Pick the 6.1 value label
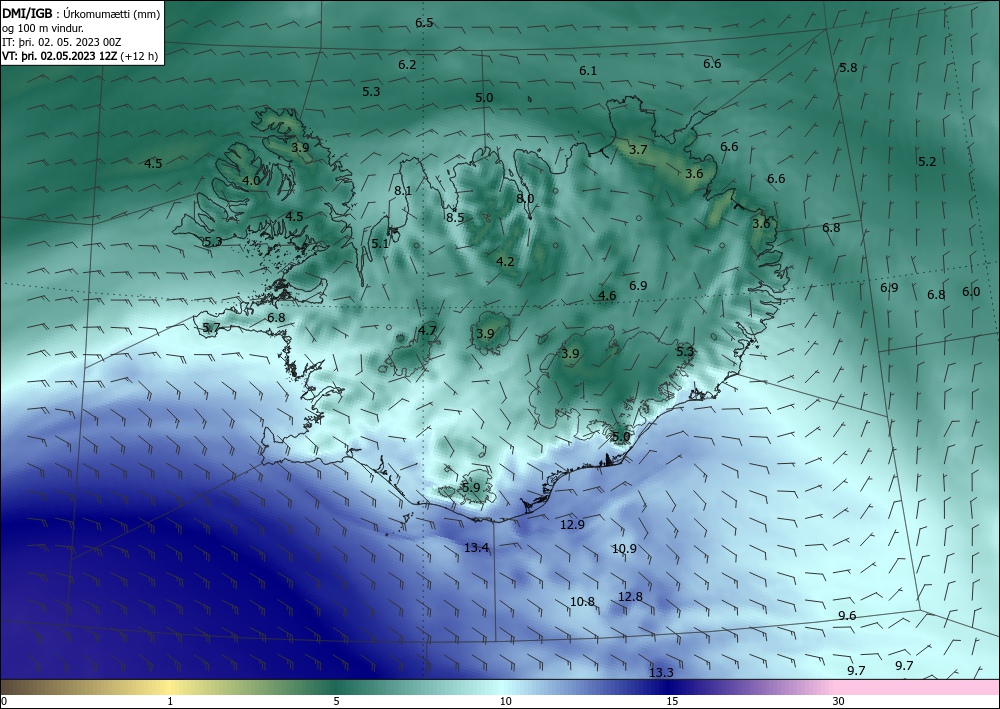This screenshot has width=1000, height=709. coord(588,71)
